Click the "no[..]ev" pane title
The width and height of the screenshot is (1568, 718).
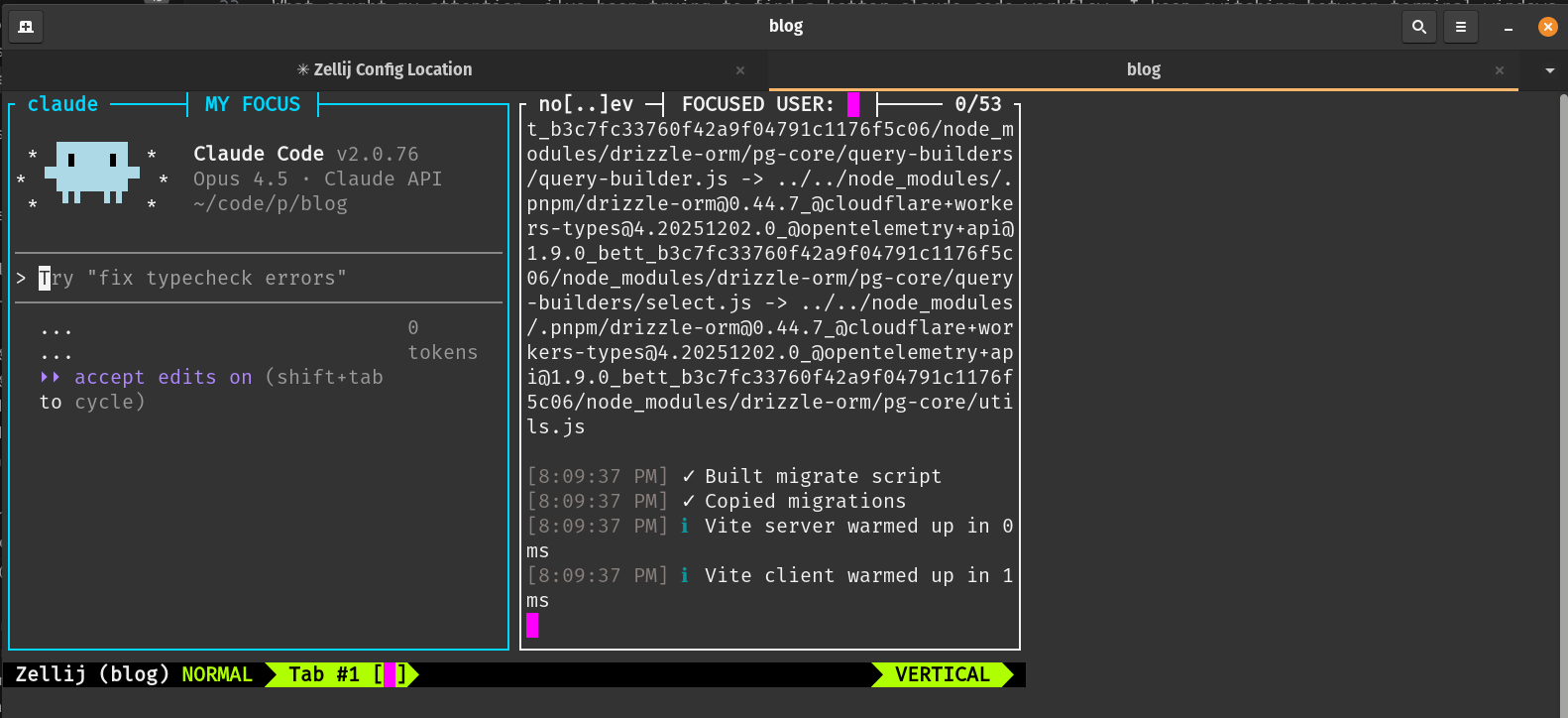(x=586, y=104)
